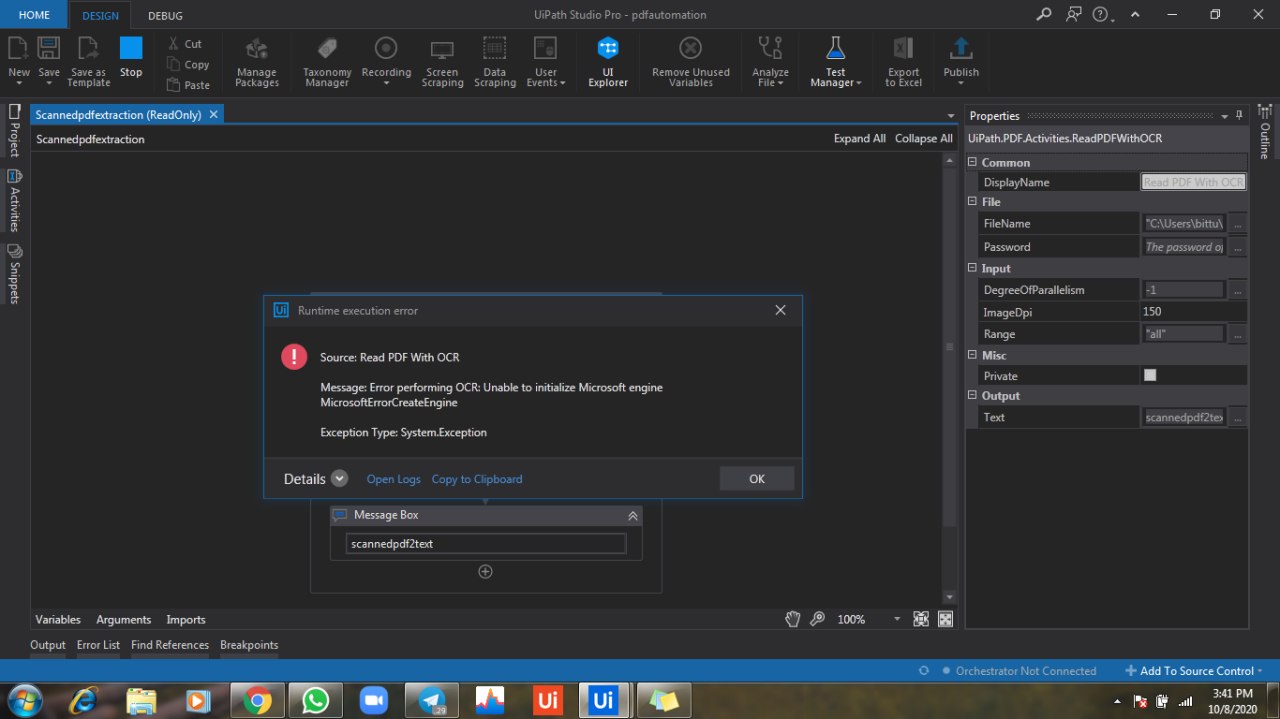
Task: Open UI Explorer
Action: point(607,62)
